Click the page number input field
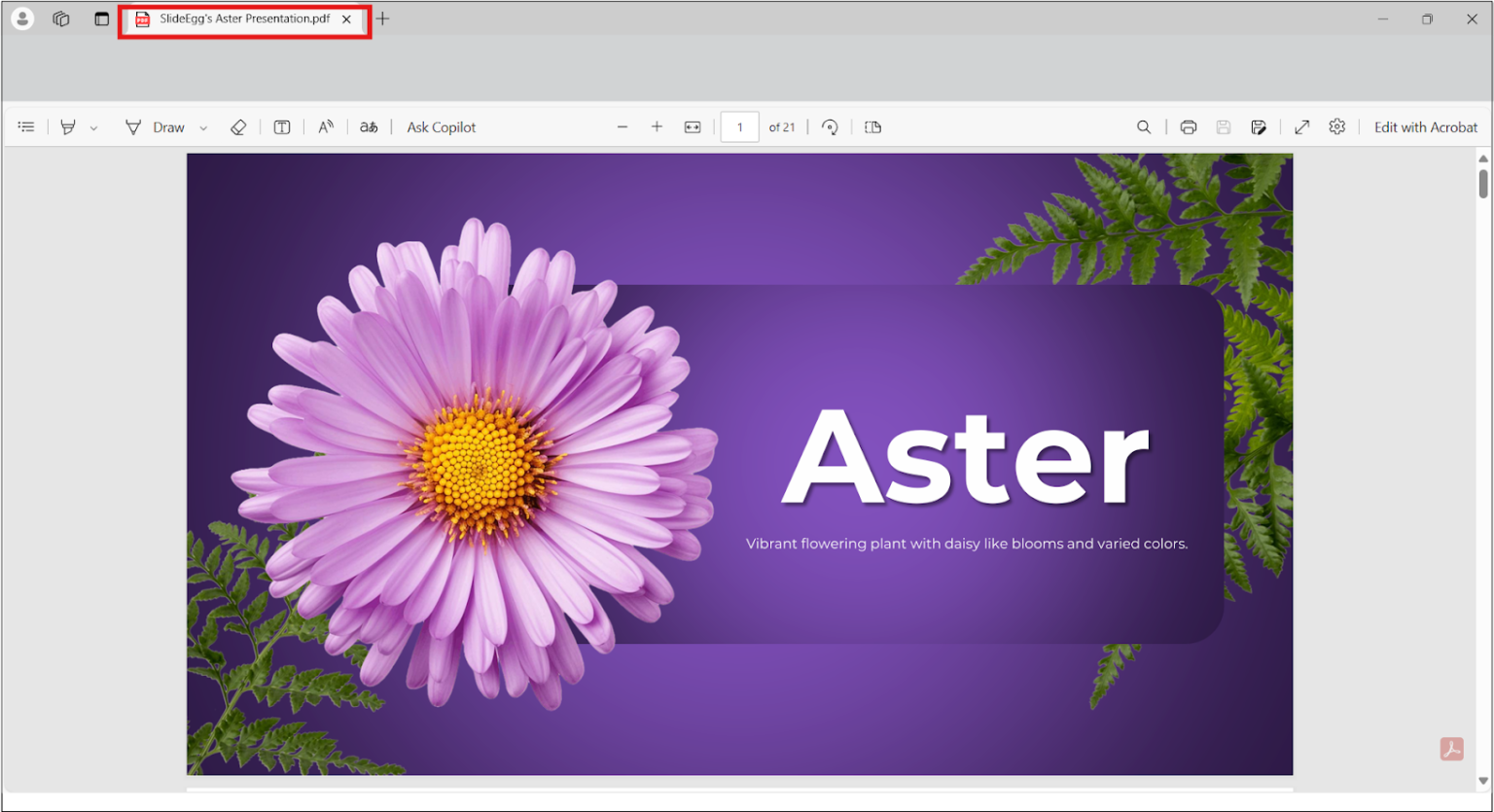 pos(739,127)
